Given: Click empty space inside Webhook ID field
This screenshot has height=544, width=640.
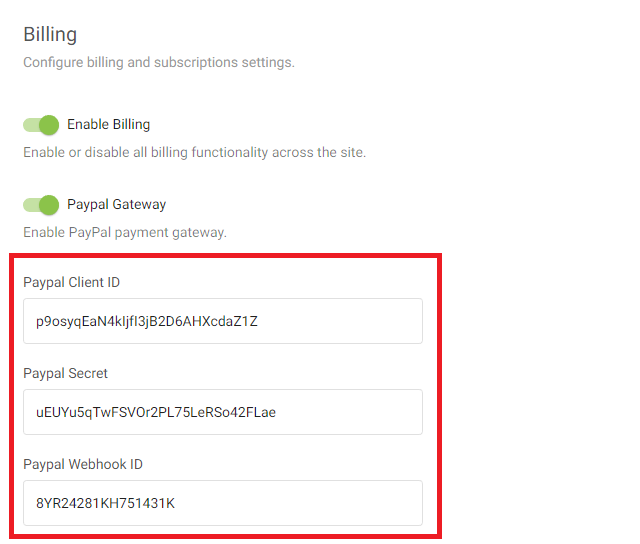Looking at the screenshot, I should [298, 503].
